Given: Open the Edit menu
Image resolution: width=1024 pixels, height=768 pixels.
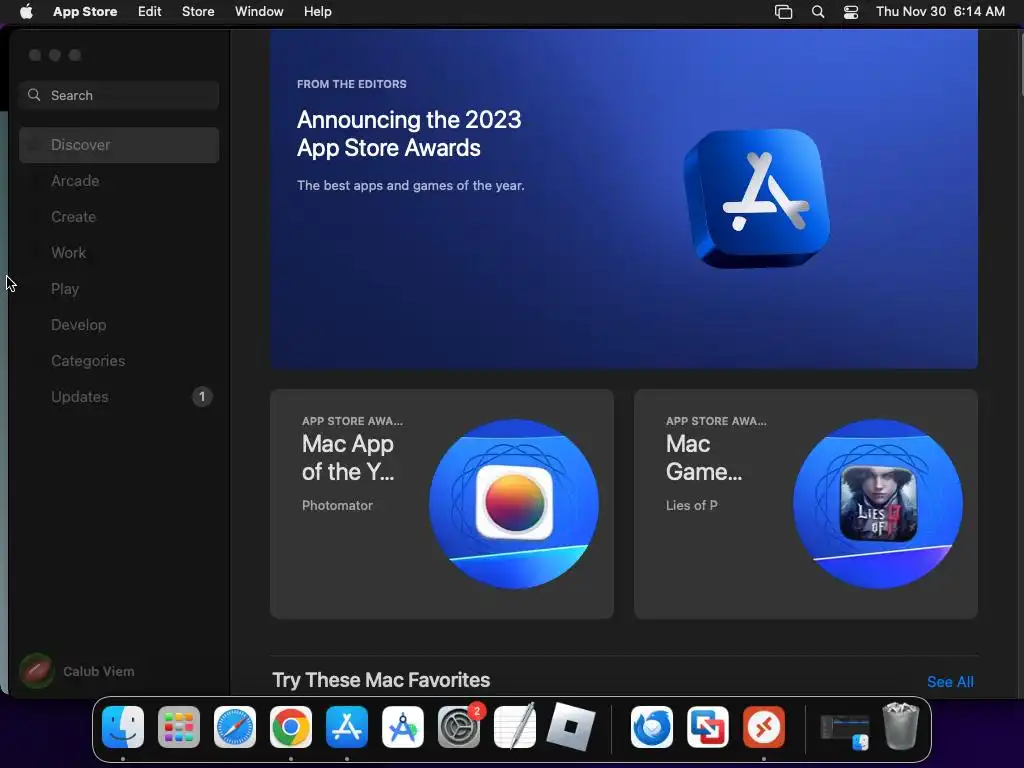Looking at the screenshot, I should 150,12.
